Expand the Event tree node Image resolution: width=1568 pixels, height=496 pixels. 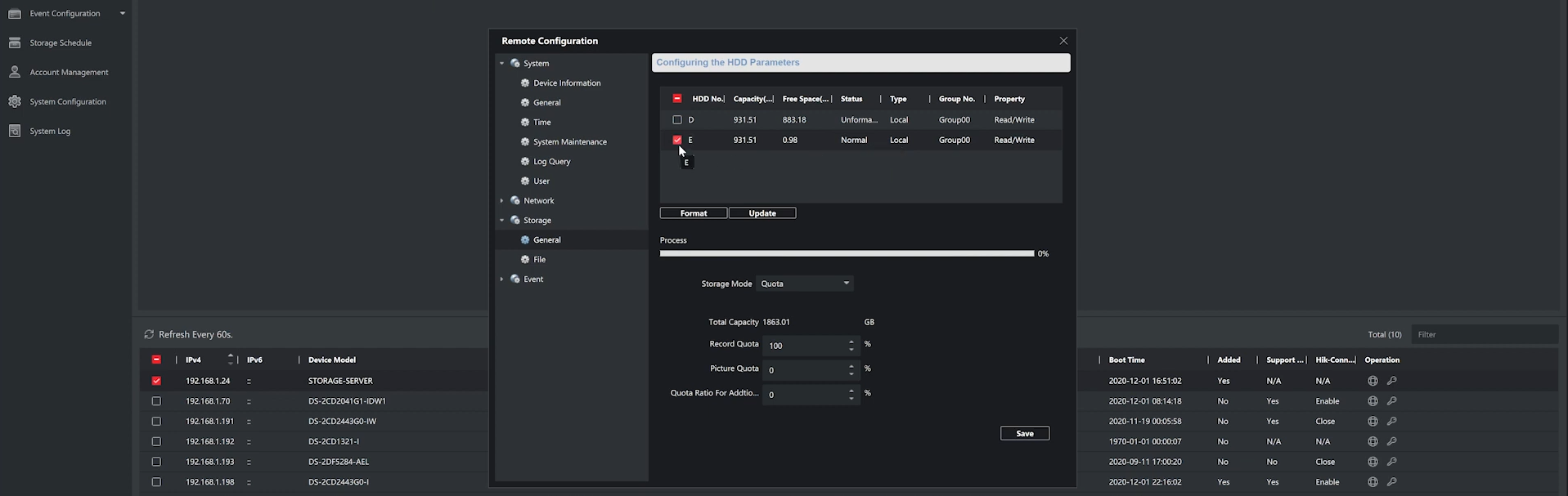click(502, 279)
